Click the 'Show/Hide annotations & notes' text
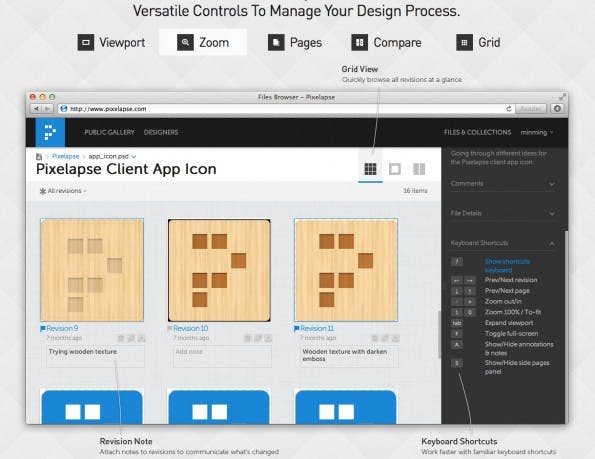 tap(519, 349)
